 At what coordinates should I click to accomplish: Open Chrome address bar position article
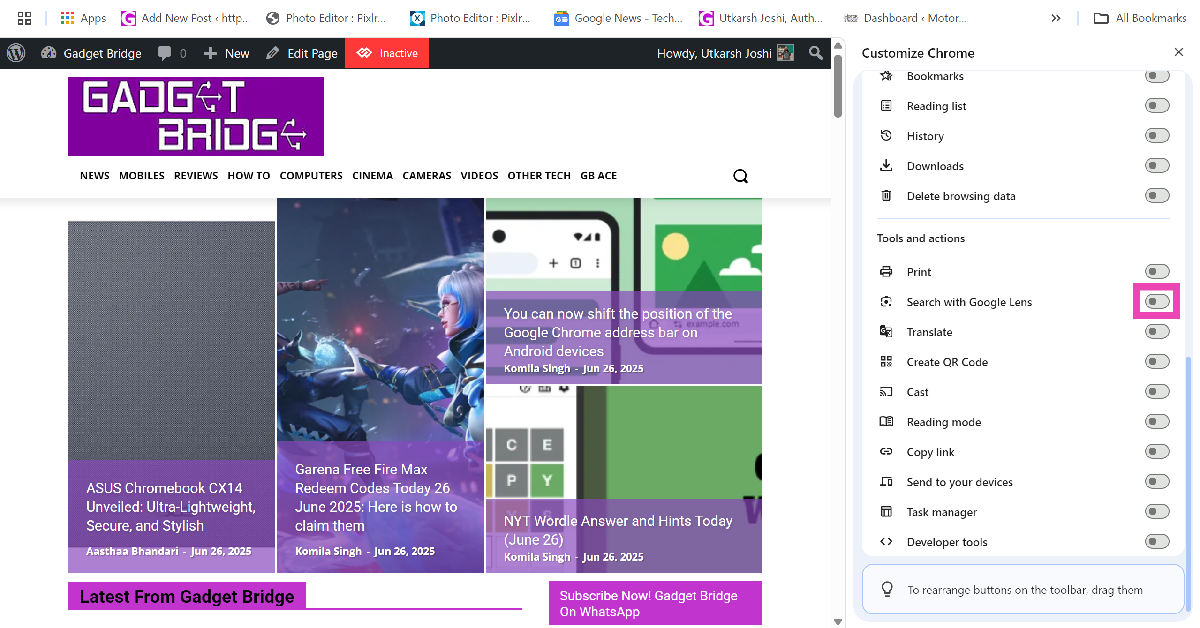(x=618, y=332)
